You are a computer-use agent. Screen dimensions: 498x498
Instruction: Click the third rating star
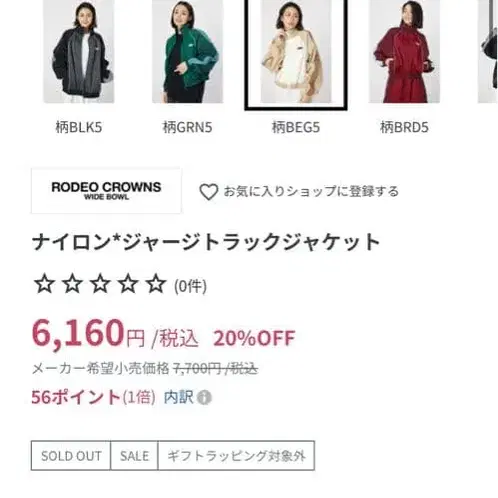point(100,284)
